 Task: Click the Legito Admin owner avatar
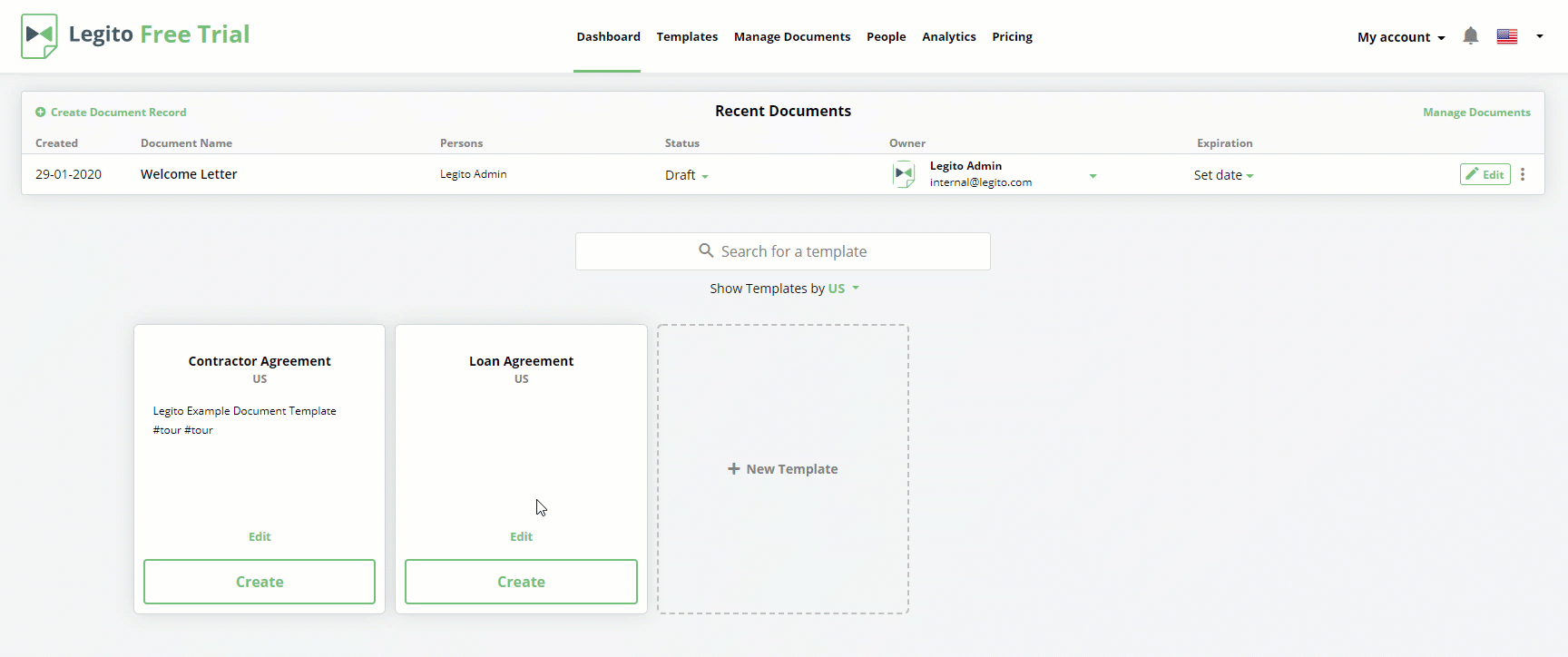pyautogui.click(x=904, y=173)
